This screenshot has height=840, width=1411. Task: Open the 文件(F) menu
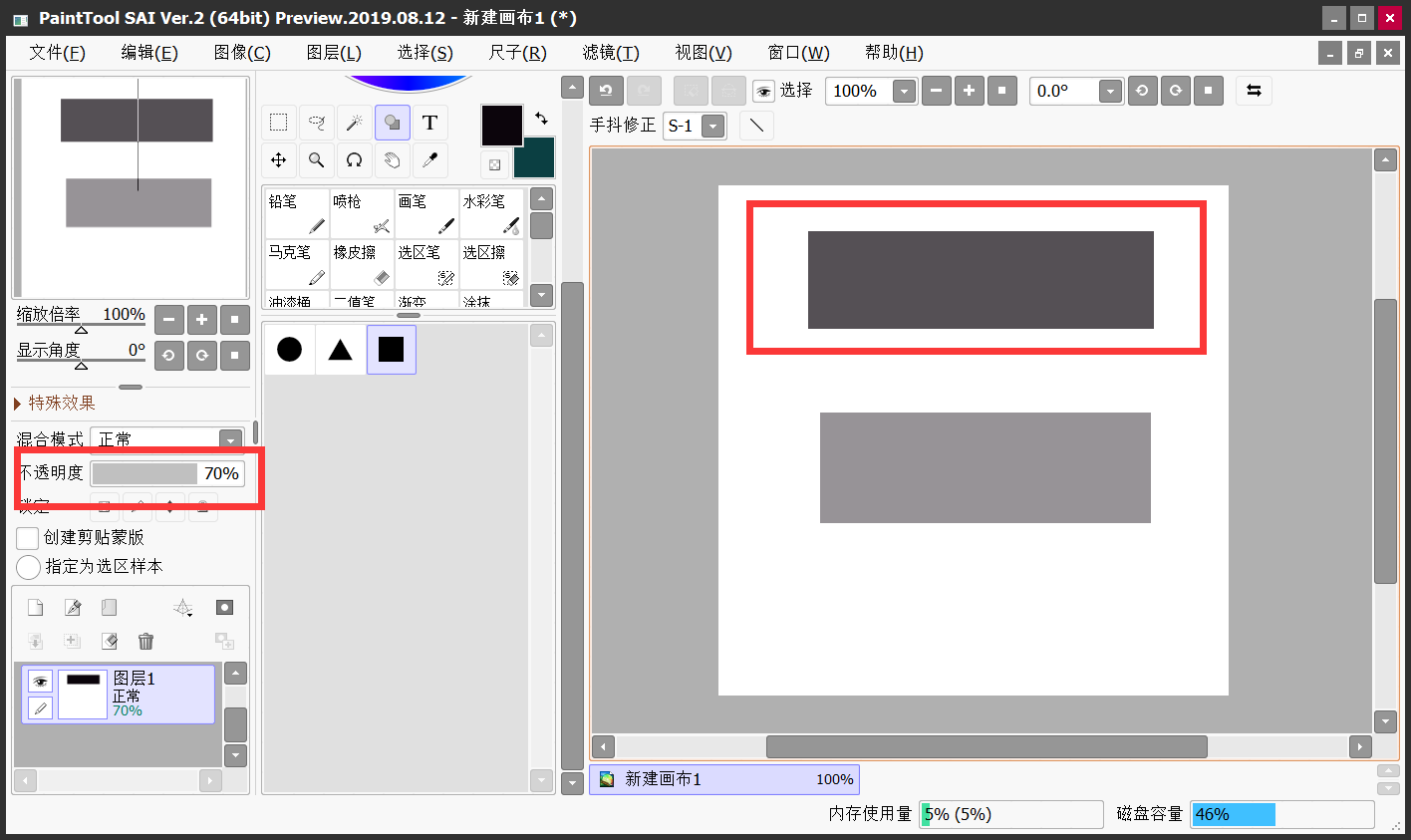[x=57, y=53]
